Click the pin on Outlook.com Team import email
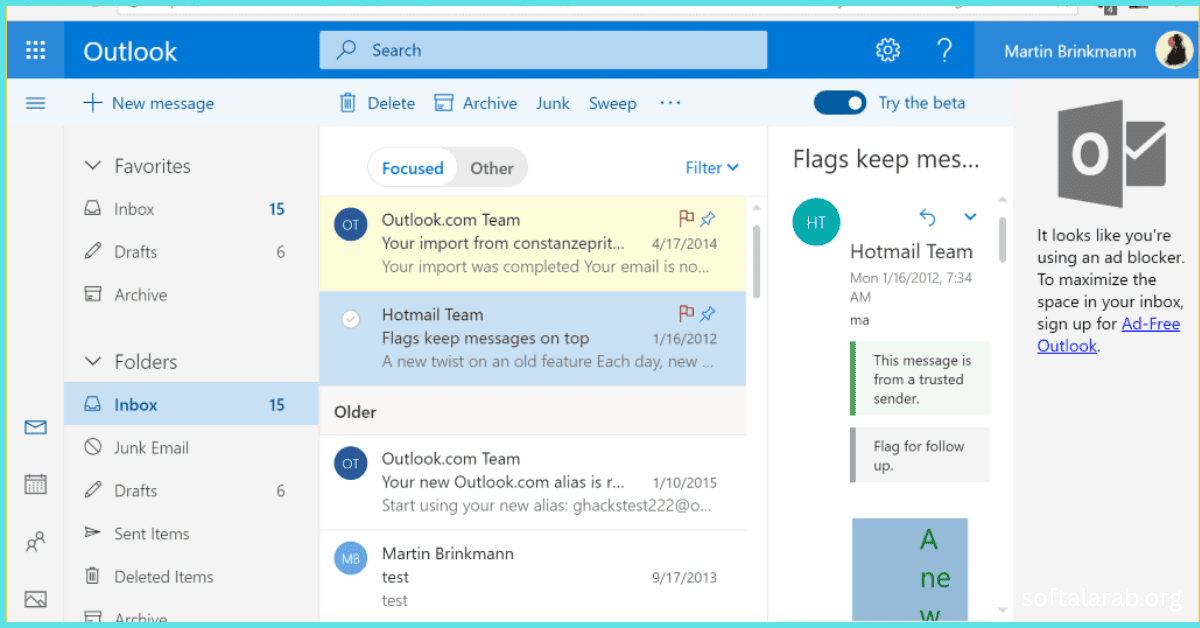The image size is (1200, 628). click(708, 218)
